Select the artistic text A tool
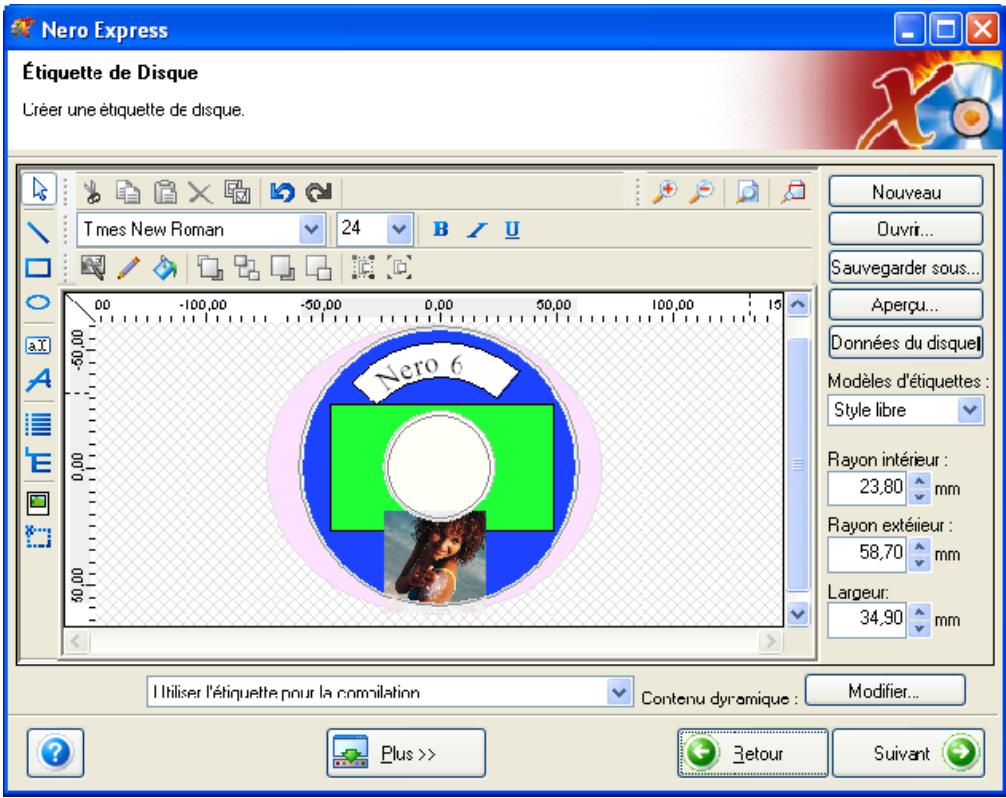The image size is (1006, 798). [38, 380]
